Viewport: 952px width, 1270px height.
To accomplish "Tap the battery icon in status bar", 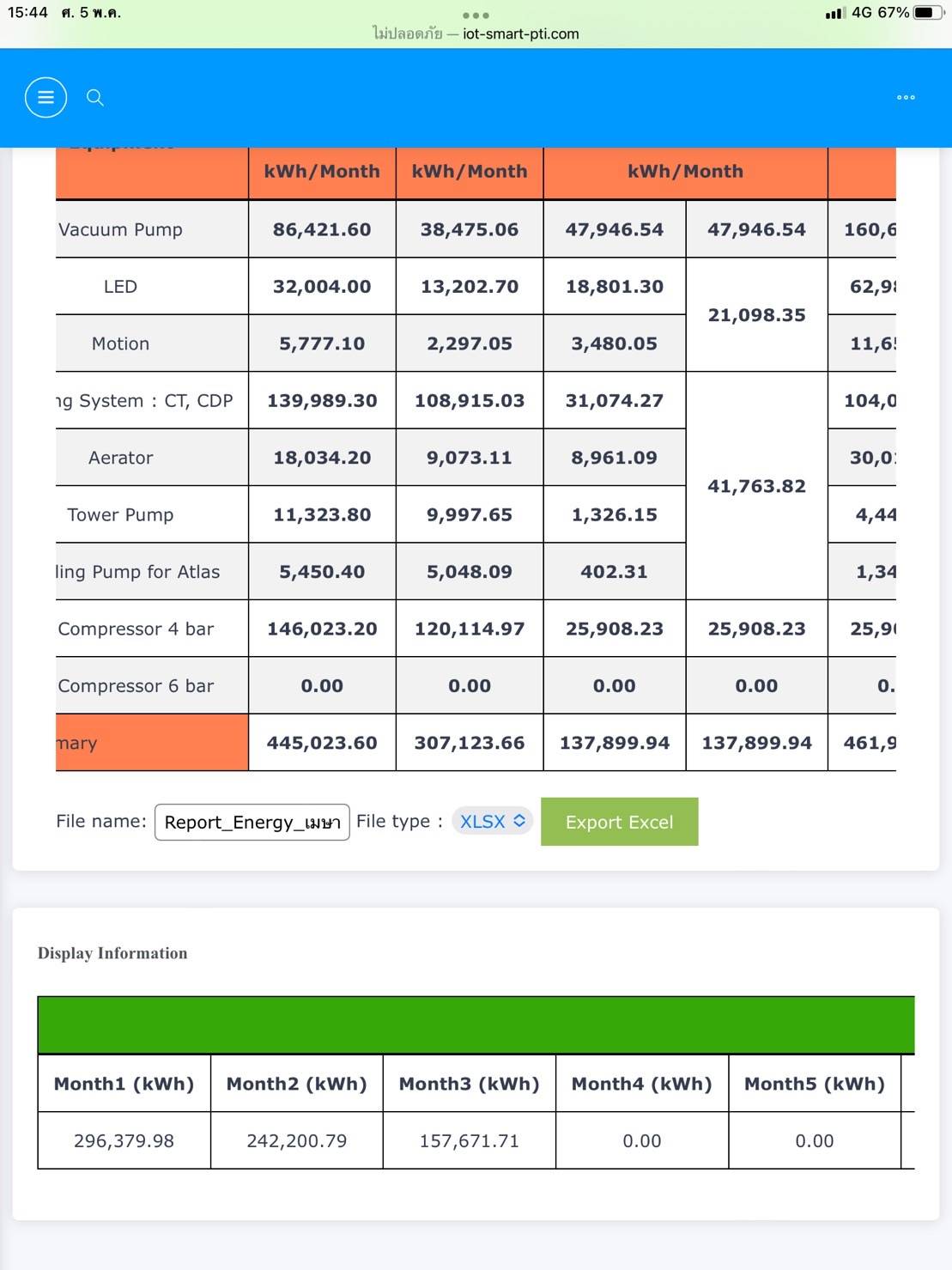I will 929,13.
